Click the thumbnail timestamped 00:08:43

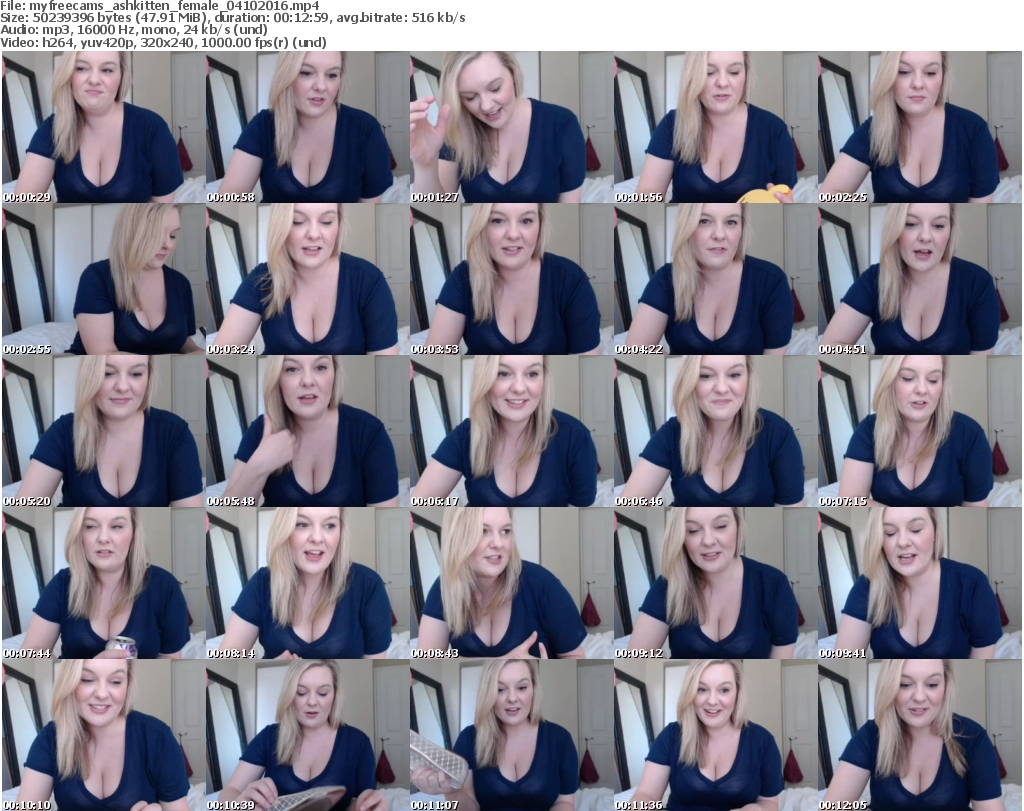tap(511, 584)
